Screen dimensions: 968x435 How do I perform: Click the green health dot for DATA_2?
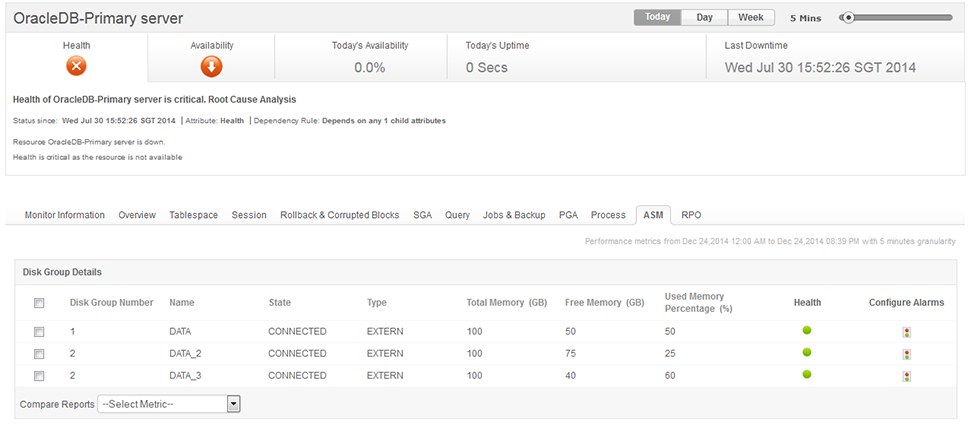(x=807, y=352)
